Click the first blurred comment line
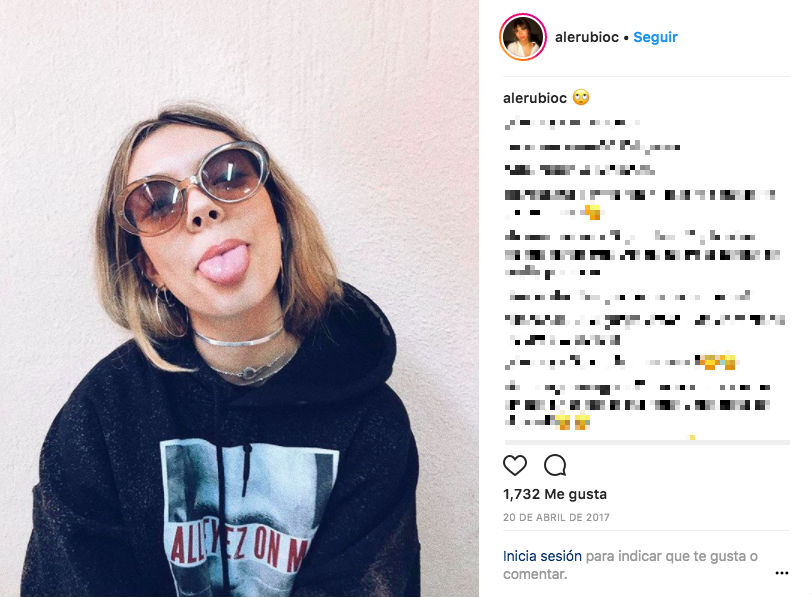This screenshot has height=597, width=812. click(x=572, y=123)
